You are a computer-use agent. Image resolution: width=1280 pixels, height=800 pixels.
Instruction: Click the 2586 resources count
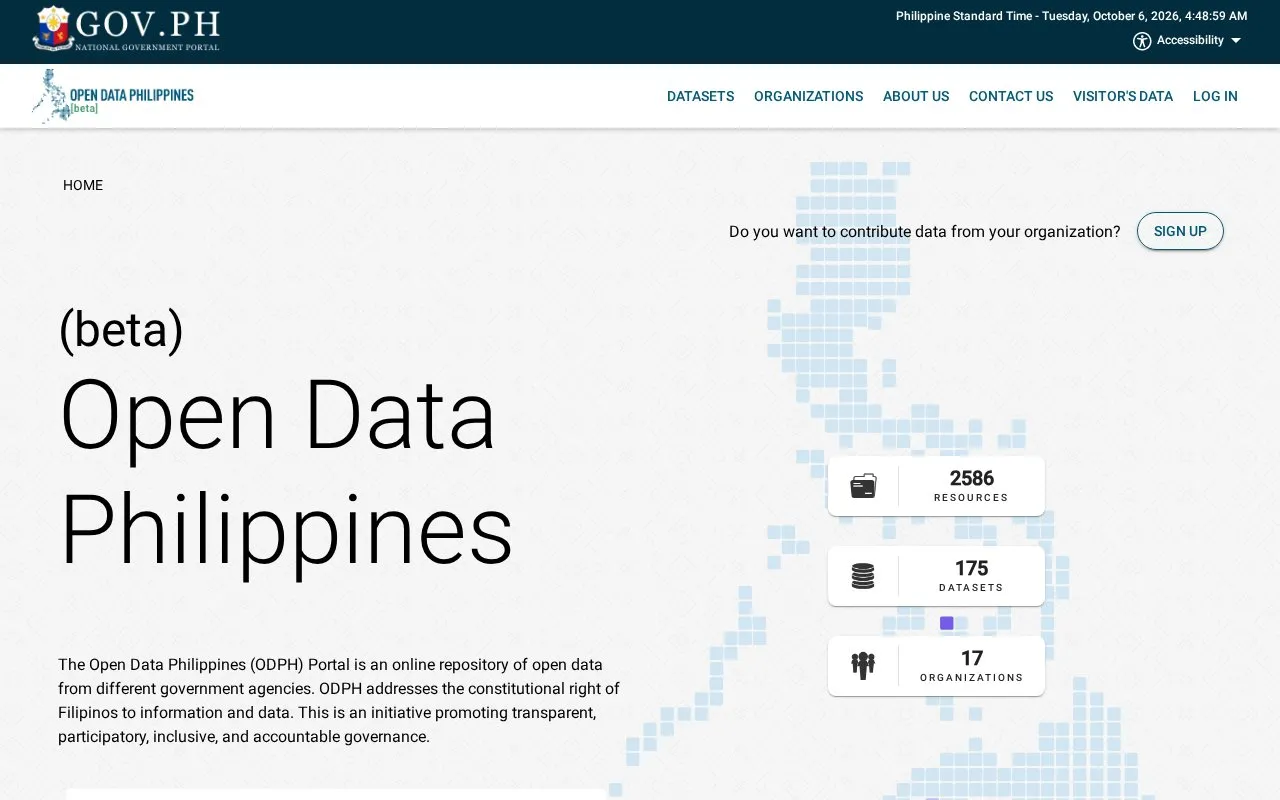click(x=971, y=478)
